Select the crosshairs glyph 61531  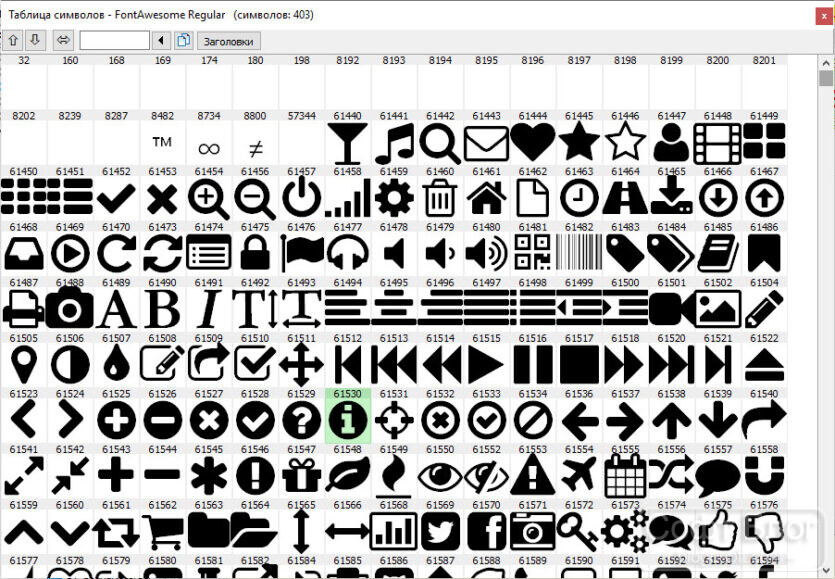[394, 420]
